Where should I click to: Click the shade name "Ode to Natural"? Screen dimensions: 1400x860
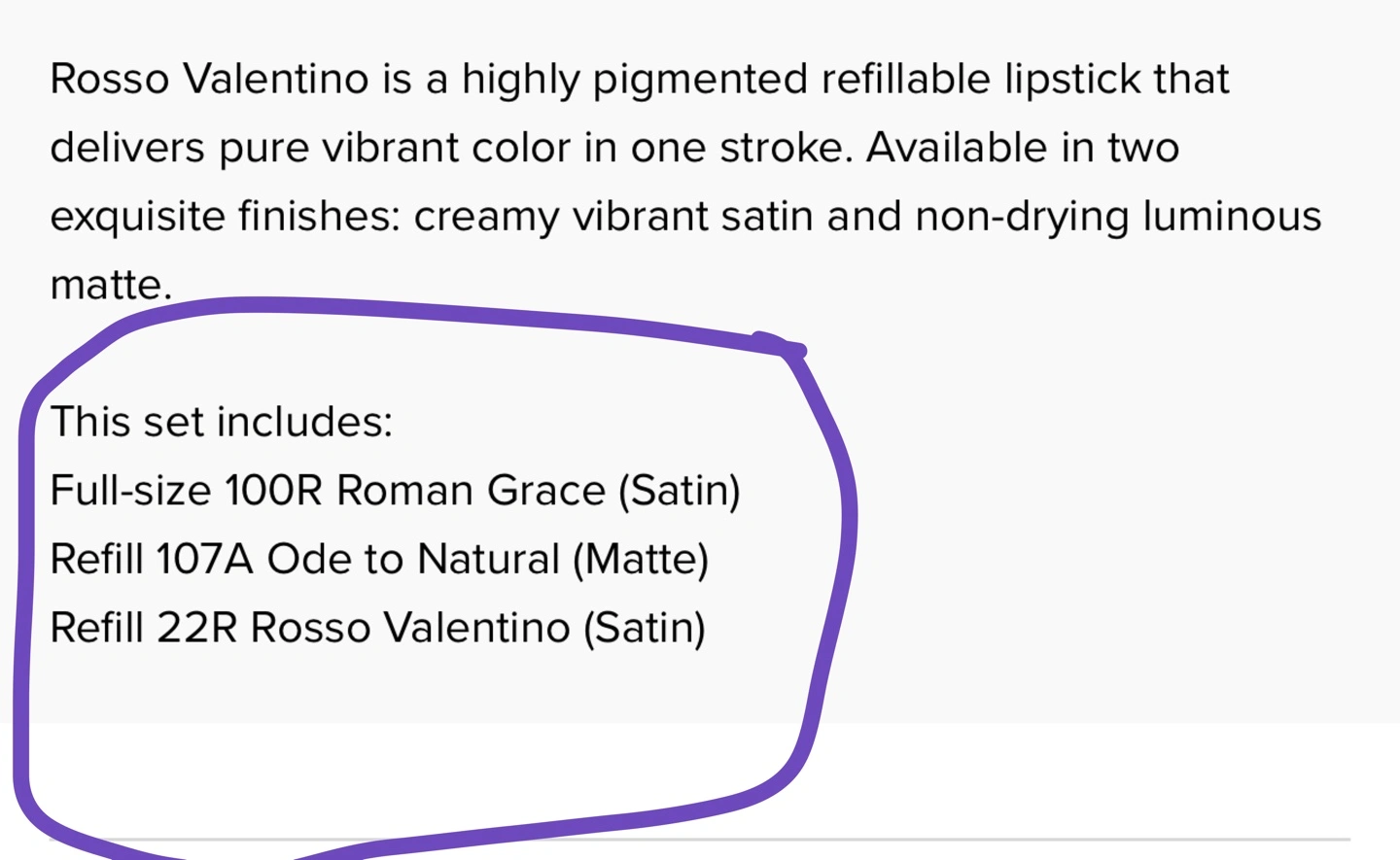pos(413,560)
